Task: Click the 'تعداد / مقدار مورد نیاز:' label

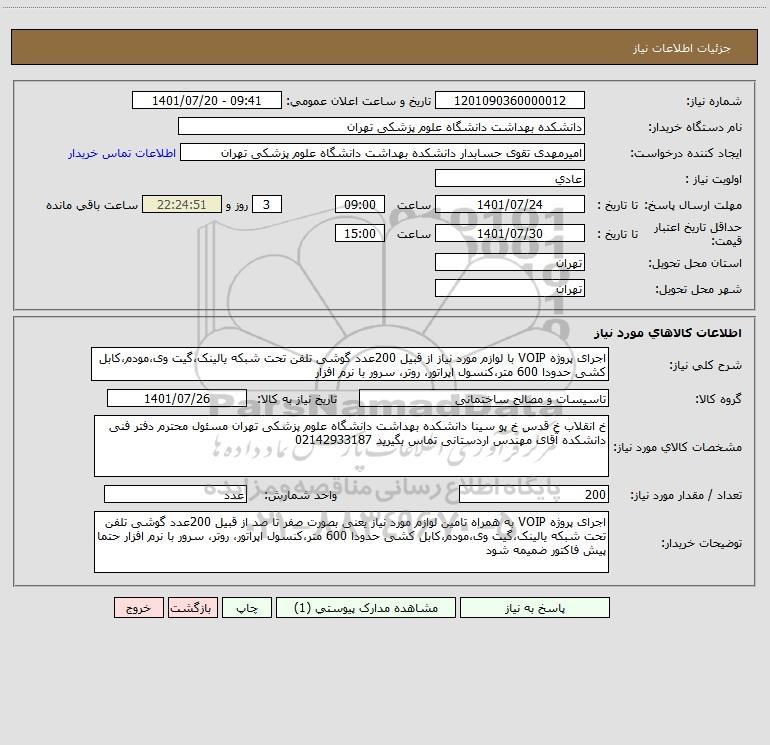Action: pyautogui.click(x=686, y=496)
